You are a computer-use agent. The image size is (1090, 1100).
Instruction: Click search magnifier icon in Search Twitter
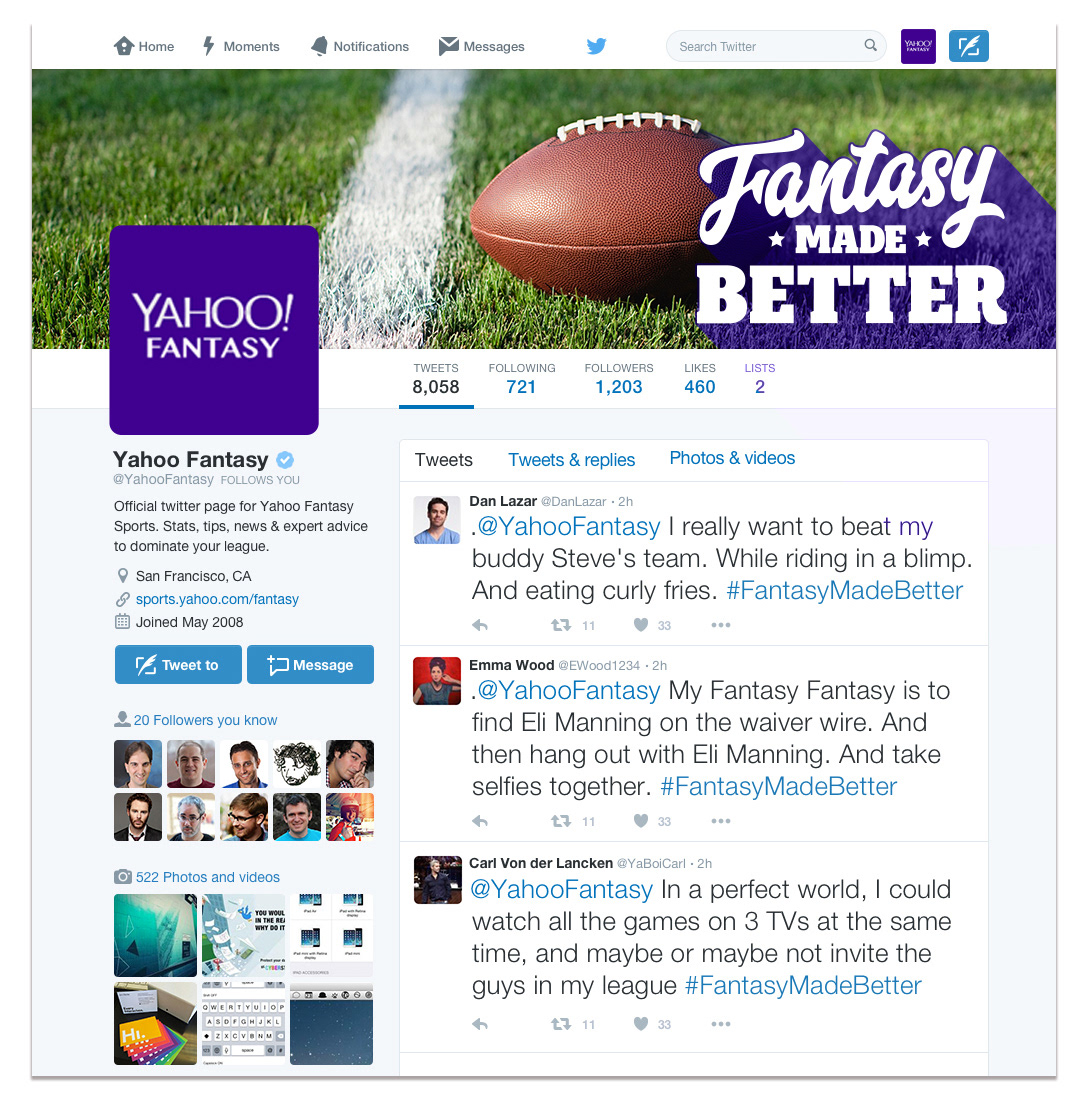[870, 46]
